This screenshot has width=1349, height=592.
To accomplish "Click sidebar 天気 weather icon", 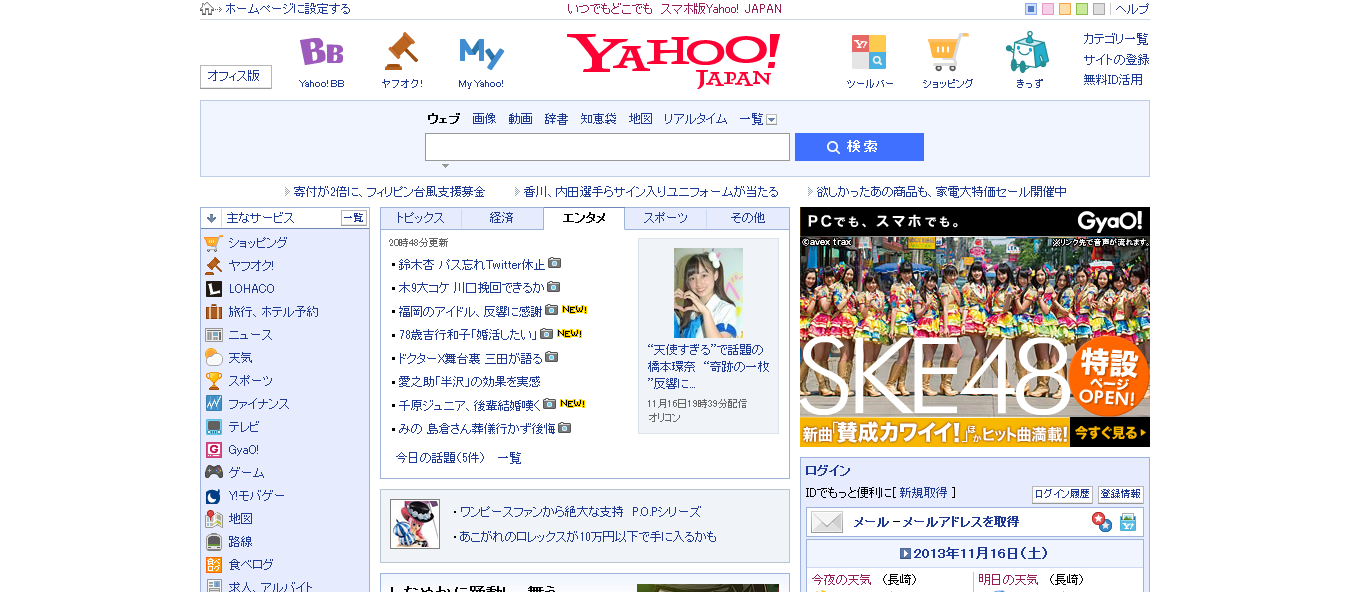I will (x=213, y=358).
